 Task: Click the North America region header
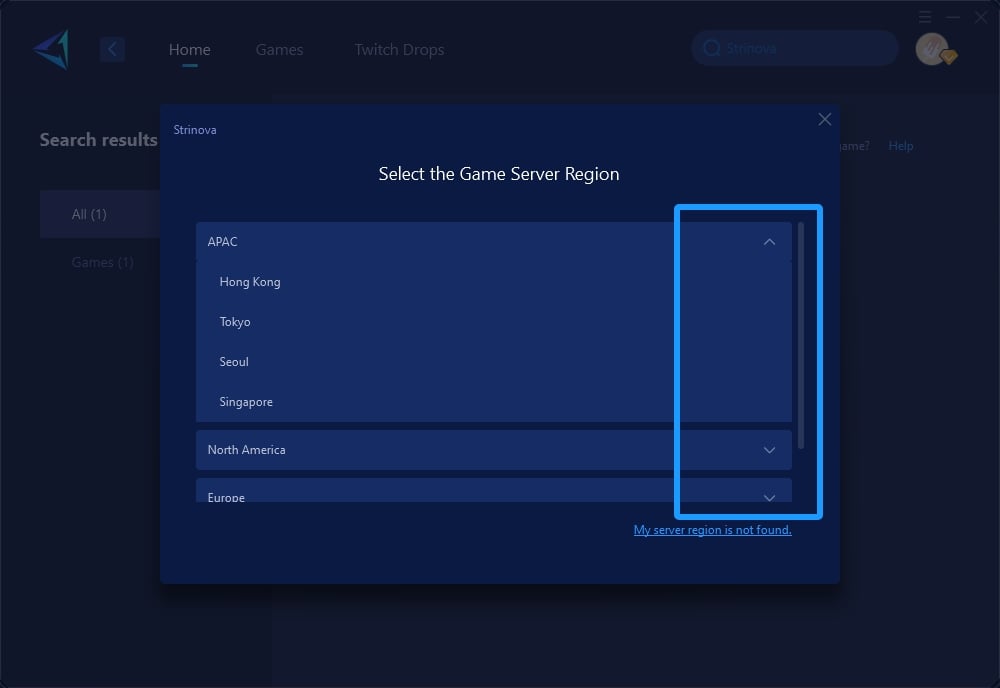(x=494, y=450)
